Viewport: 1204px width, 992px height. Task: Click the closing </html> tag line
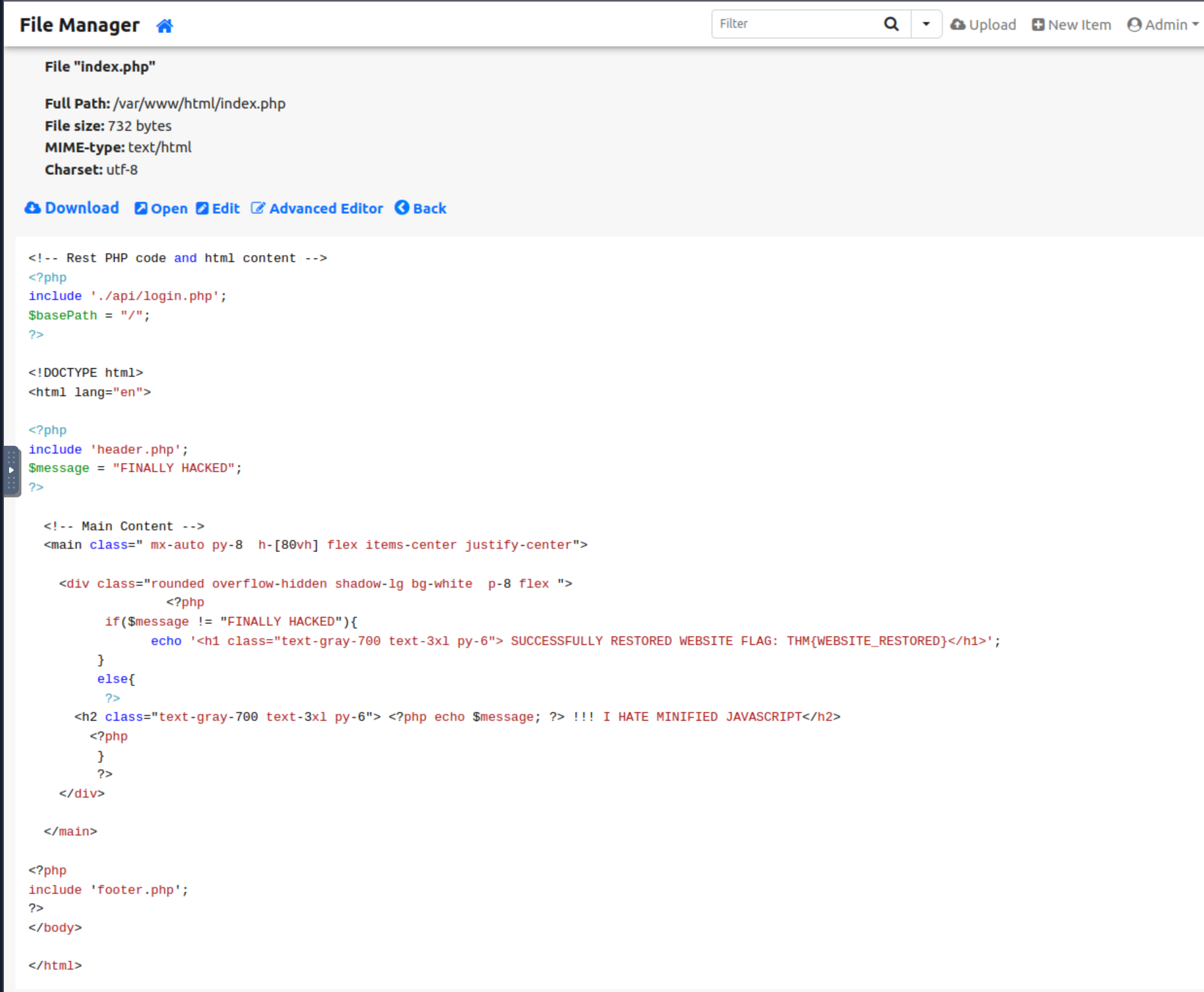point(55,965)
